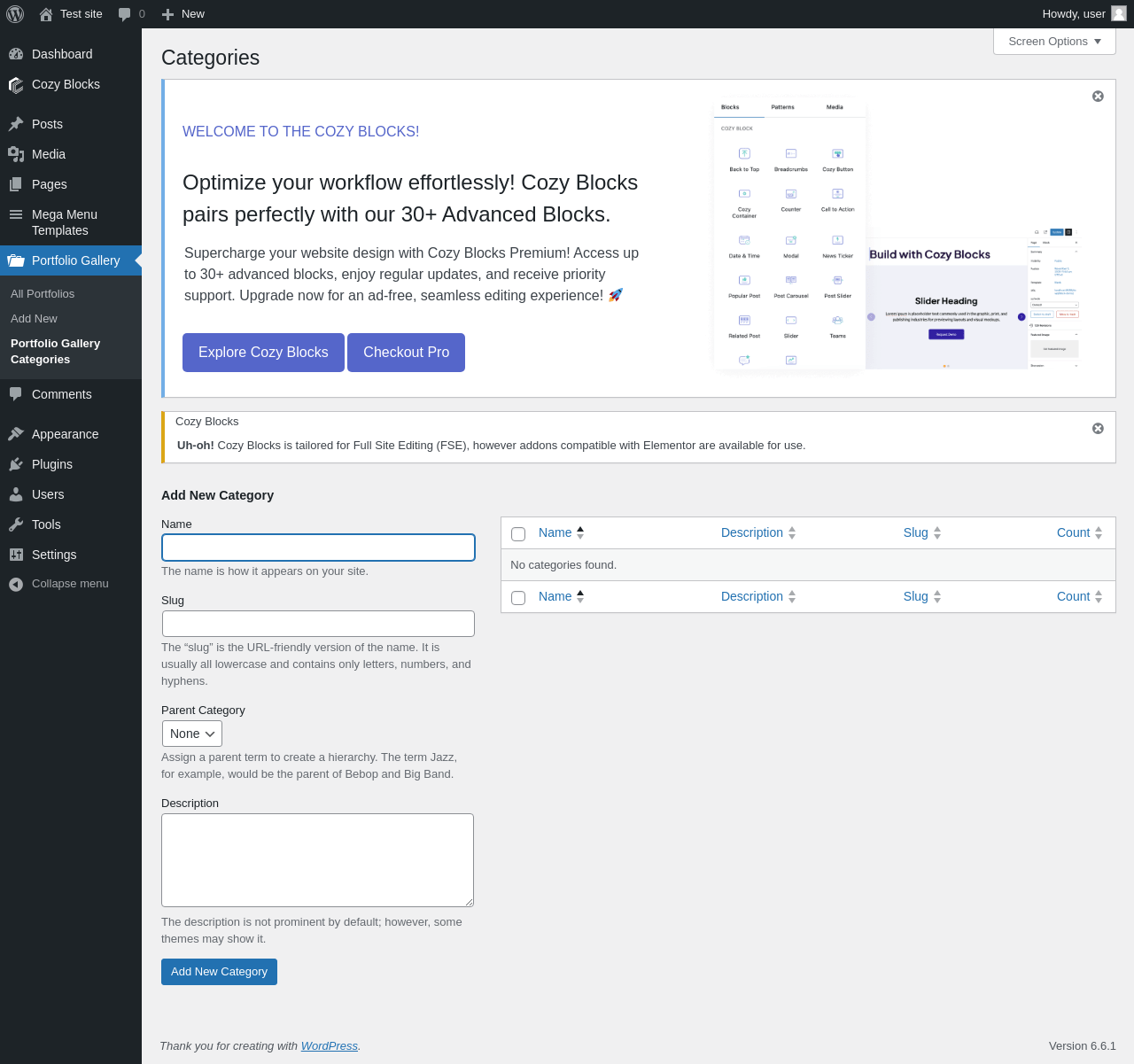Select All Portfolios submenu item
1134x1064 pixels.
(x=43, y=293)
